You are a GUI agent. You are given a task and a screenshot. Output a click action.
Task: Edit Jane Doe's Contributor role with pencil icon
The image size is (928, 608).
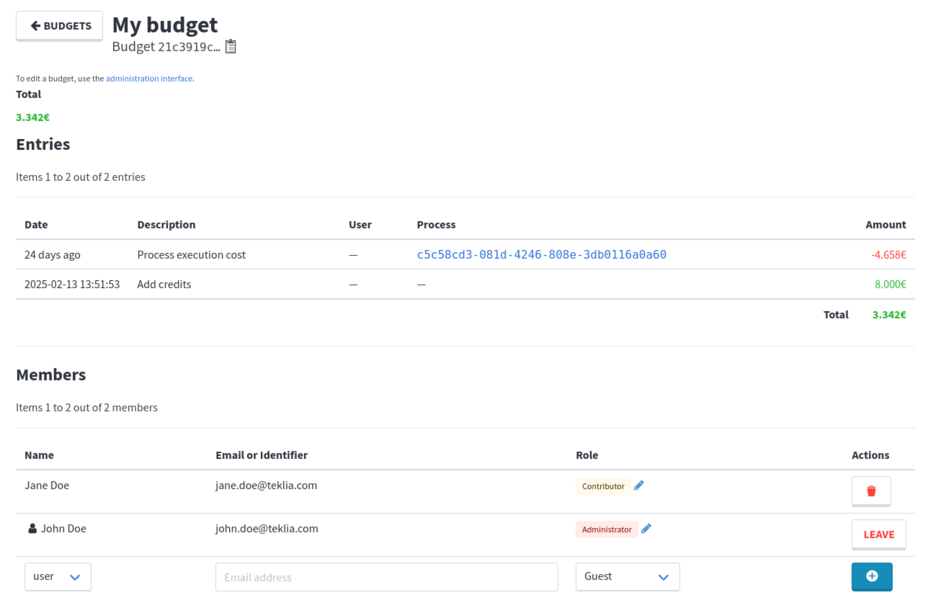(x=639, y=486)
